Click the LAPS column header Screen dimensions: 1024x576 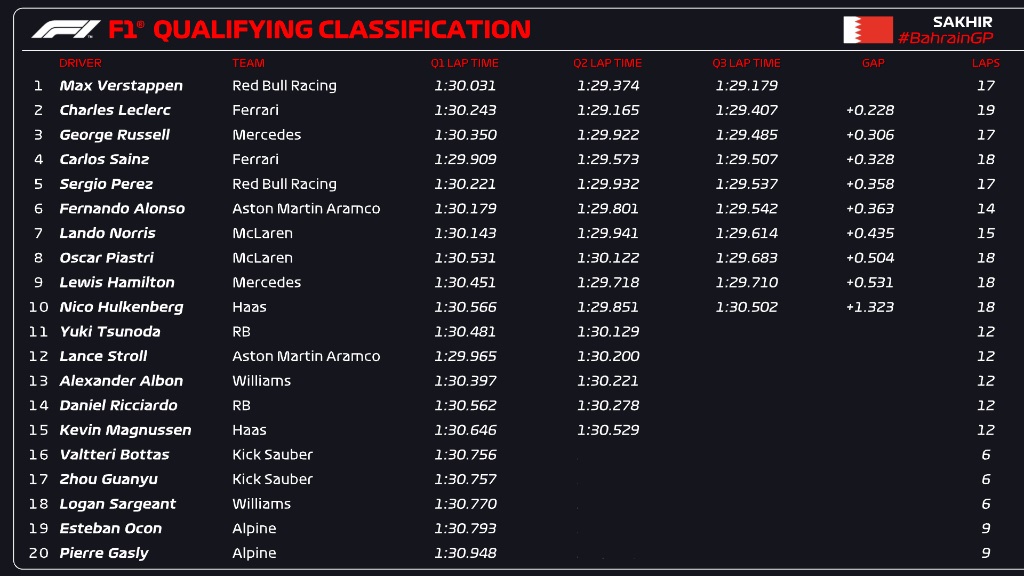[985, 63]
